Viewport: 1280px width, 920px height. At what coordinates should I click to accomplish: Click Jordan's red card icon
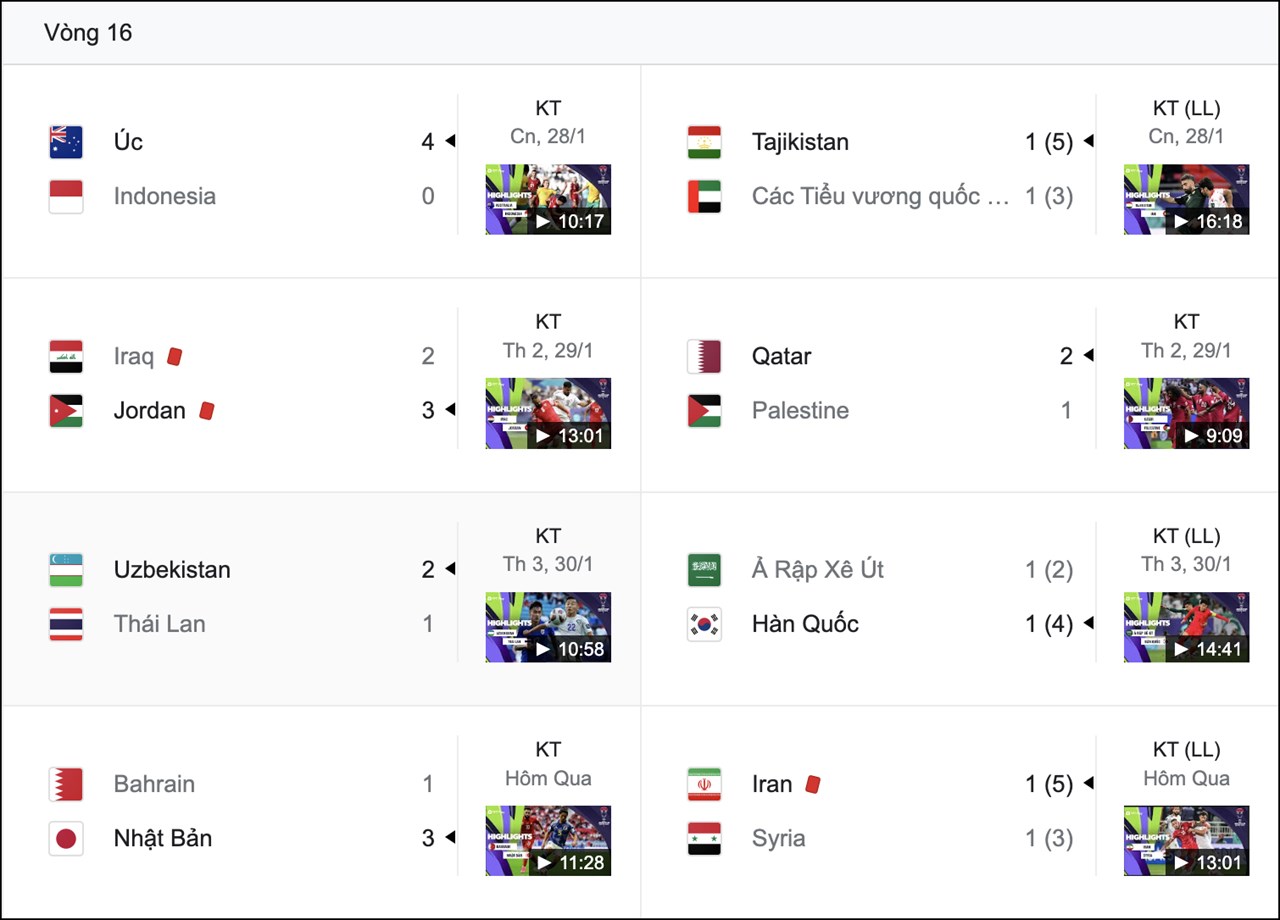(x=206, y=410)
